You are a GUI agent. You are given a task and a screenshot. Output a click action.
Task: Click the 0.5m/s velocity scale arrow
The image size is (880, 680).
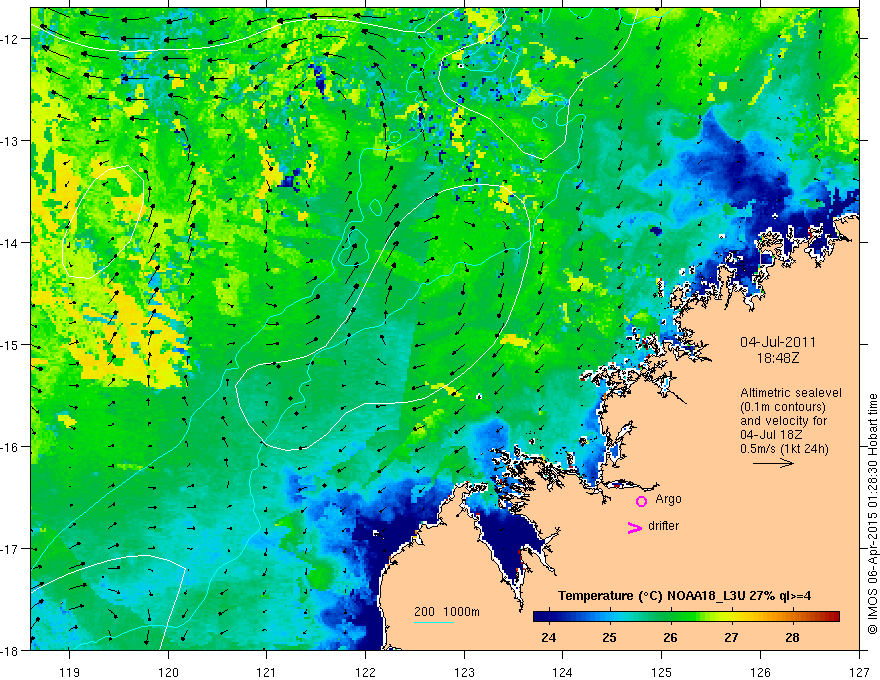(773, 463)
